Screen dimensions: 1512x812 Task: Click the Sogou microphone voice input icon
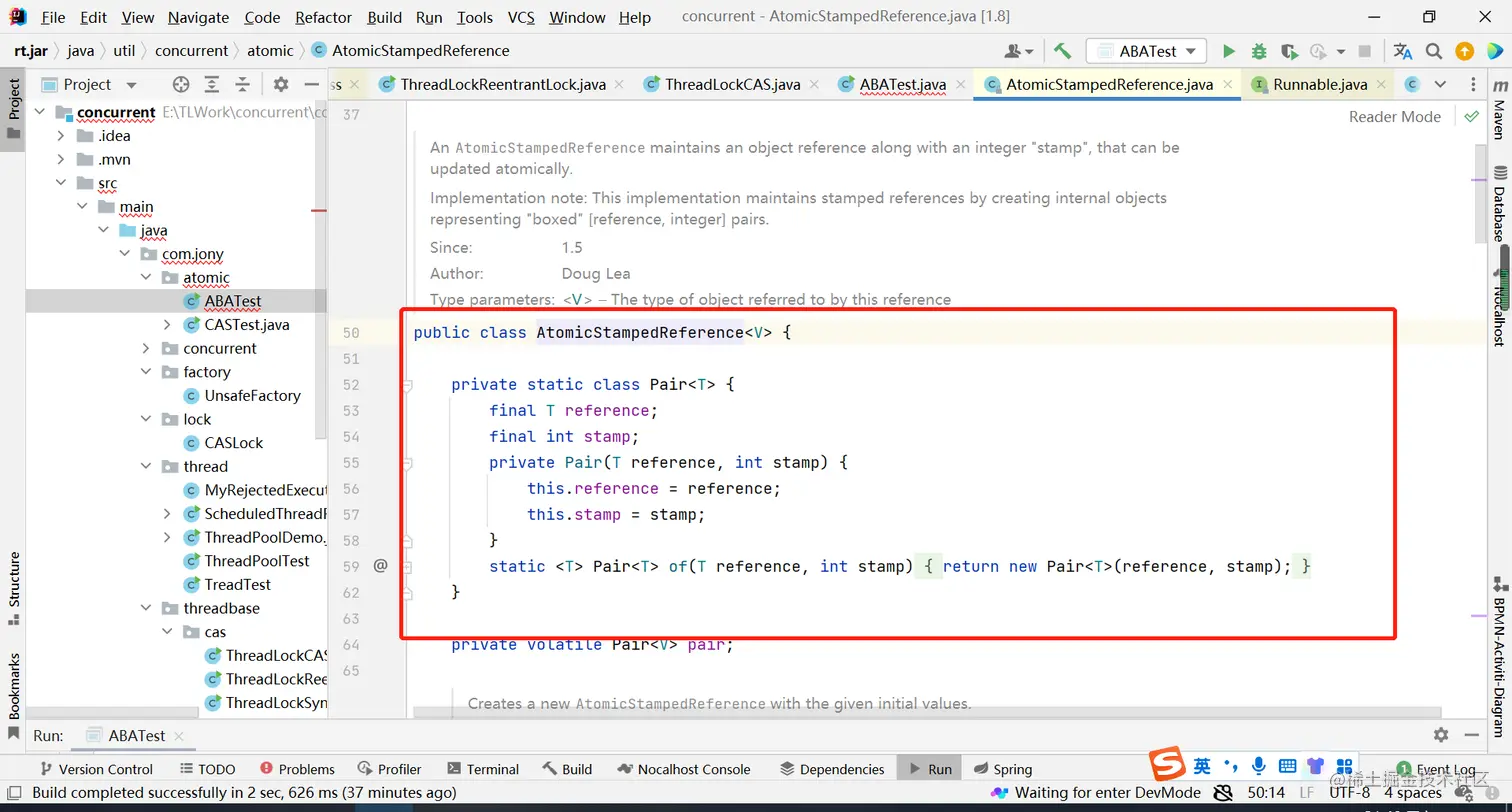pos(1259,766)
